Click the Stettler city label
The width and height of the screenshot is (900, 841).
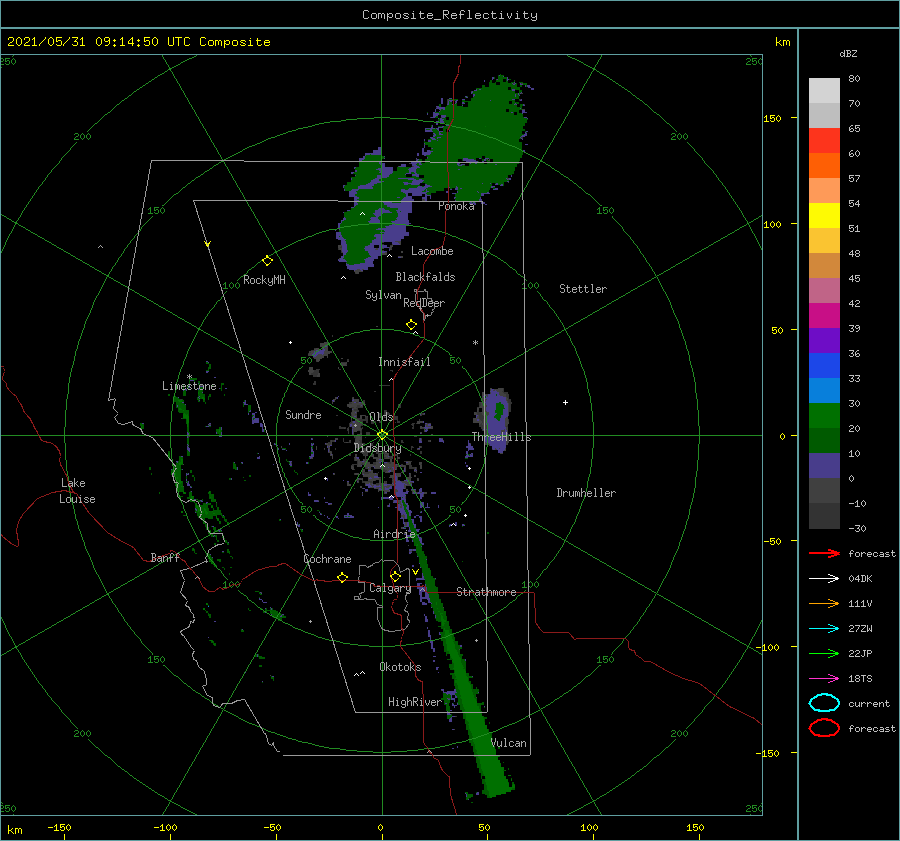[583, 289]
